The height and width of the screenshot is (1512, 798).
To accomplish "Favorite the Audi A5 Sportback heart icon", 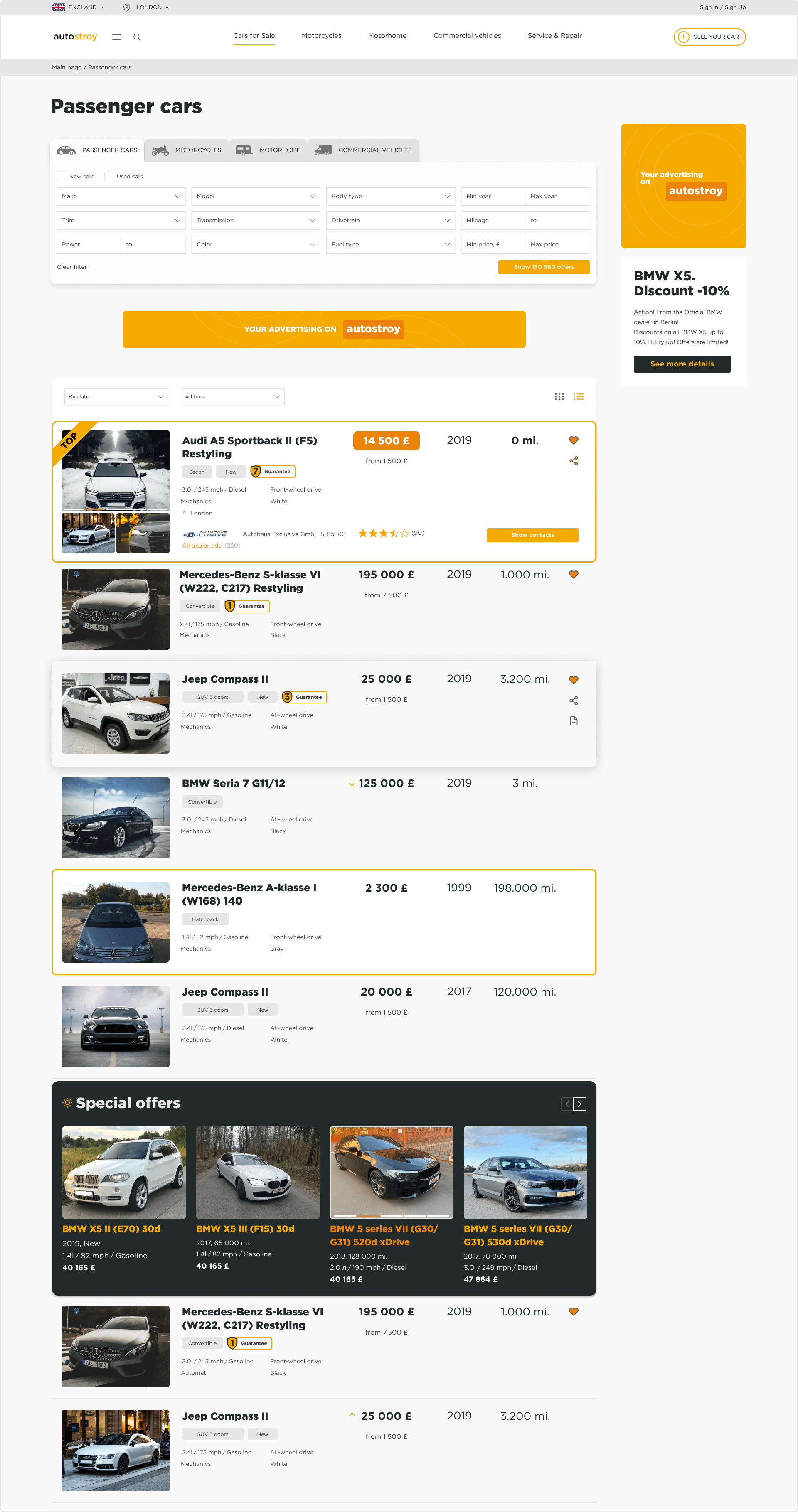I will click(574, 440).
